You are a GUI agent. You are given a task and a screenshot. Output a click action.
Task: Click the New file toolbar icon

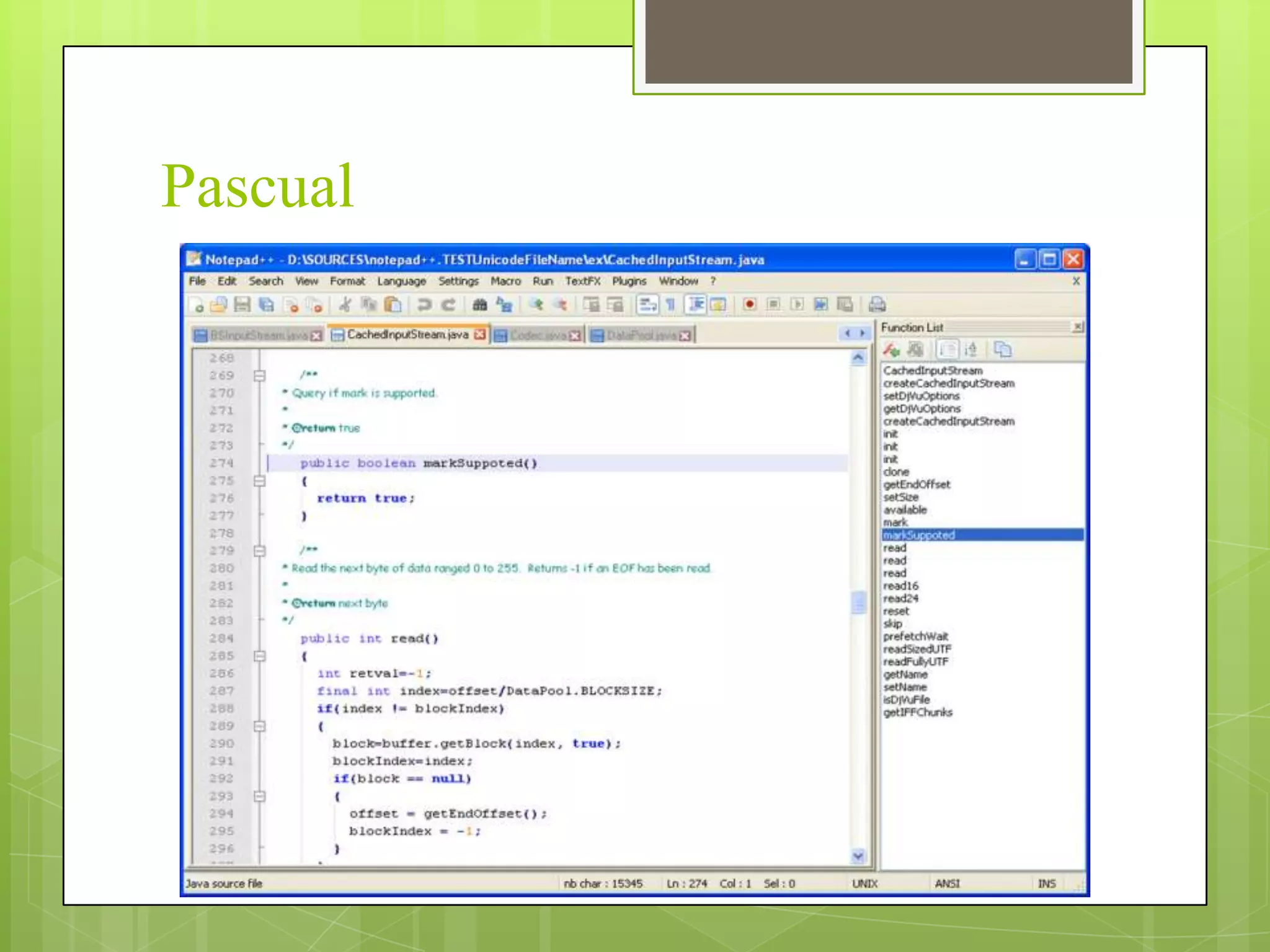pyautogui.click(x=197, y=304)
